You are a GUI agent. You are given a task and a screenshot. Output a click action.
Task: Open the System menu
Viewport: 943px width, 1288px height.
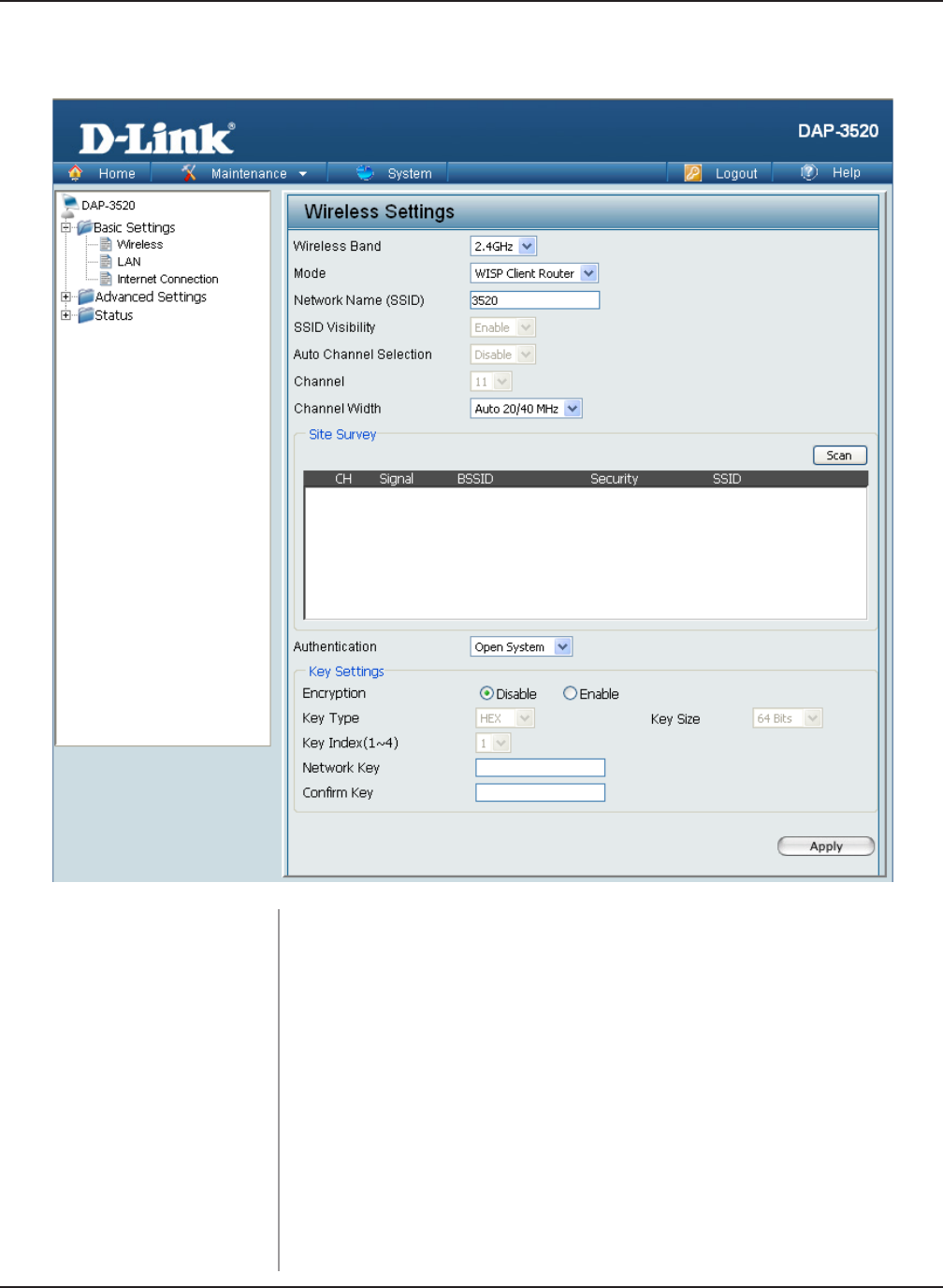(x=410, y=173)
